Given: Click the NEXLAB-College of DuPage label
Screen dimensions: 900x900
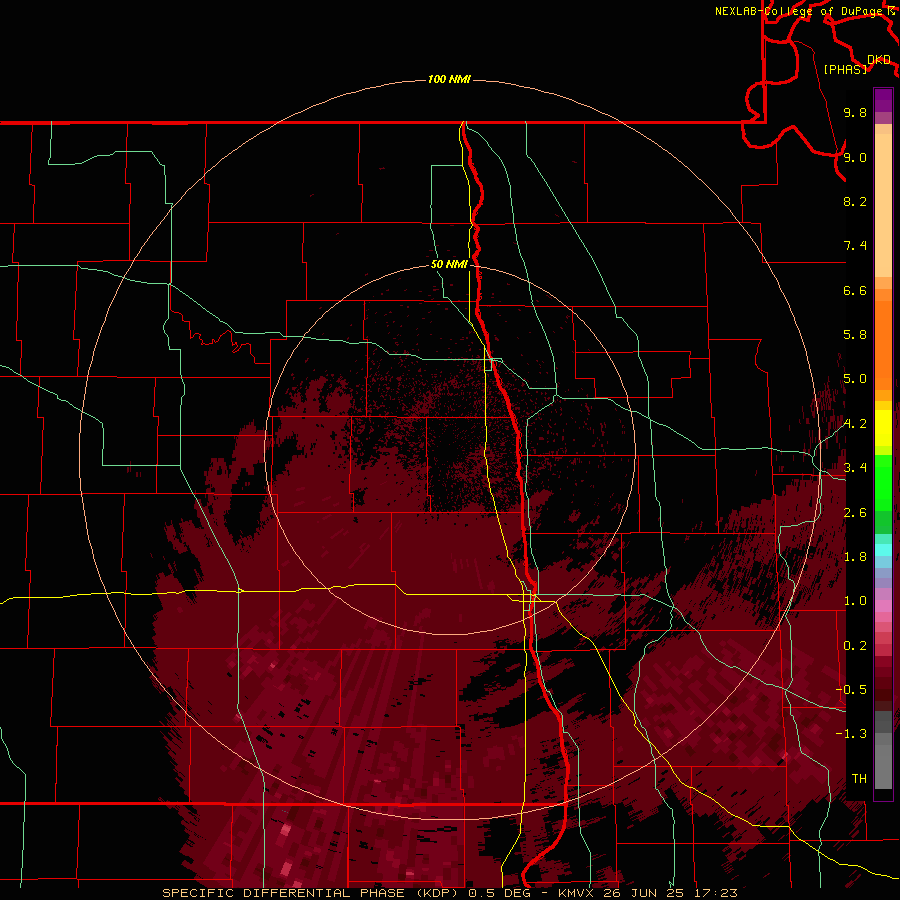Looking at the screenshot, I should click(x=800, y=11).
